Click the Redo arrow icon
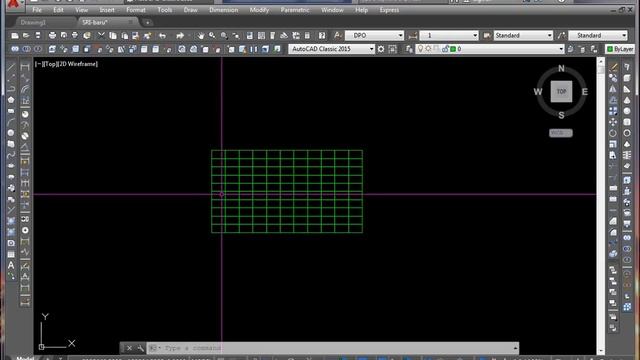The image size is (640, 360). pyautogui.click(x=180, y=36)
